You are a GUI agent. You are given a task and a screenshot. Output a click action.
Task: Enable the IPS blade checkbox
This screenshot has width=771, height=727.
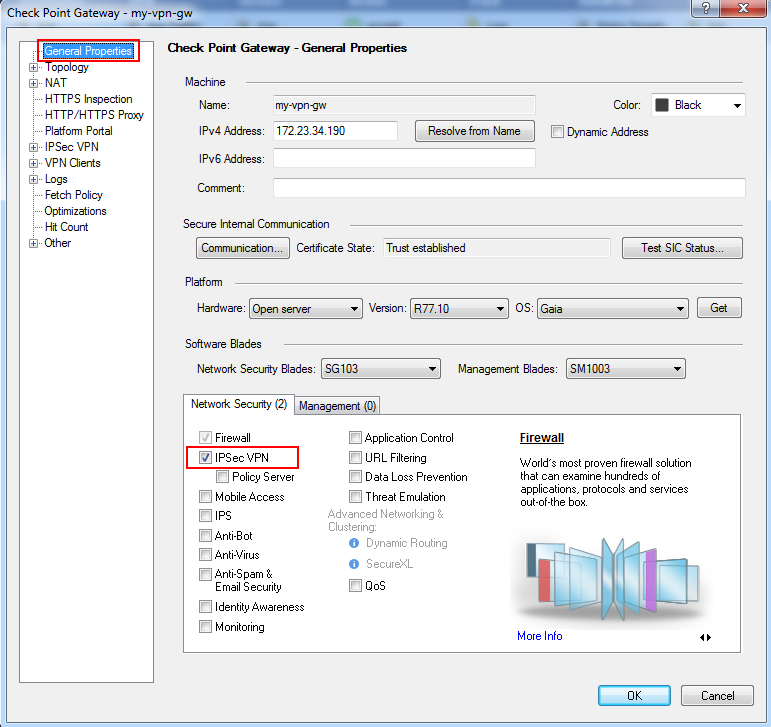pyautogui.click(x=205, y=516)
